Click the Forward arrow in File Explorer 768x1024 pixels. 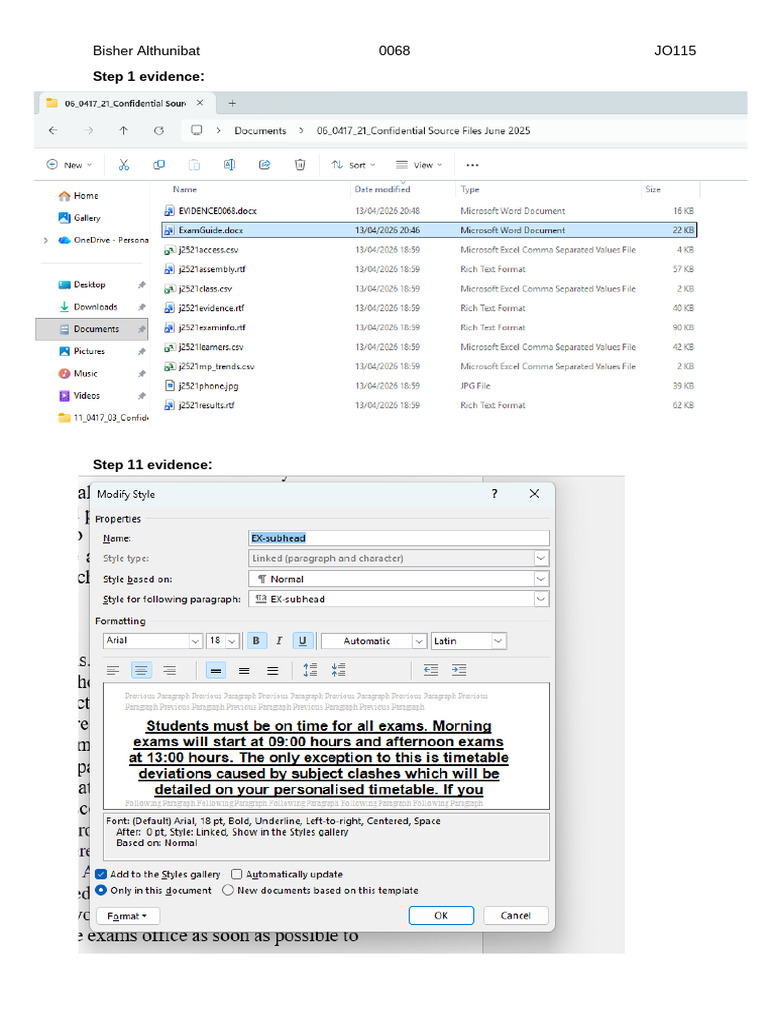point(88,131)
